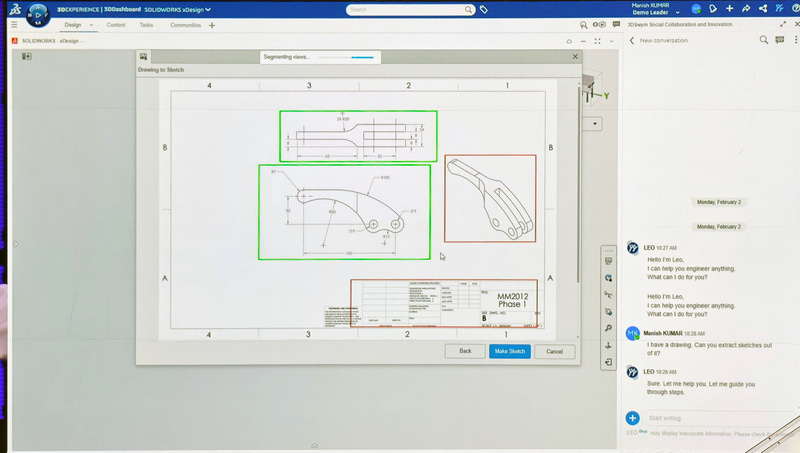
Task: Click the exit icon at floating toolbar bottom
Action: (608, 362)
